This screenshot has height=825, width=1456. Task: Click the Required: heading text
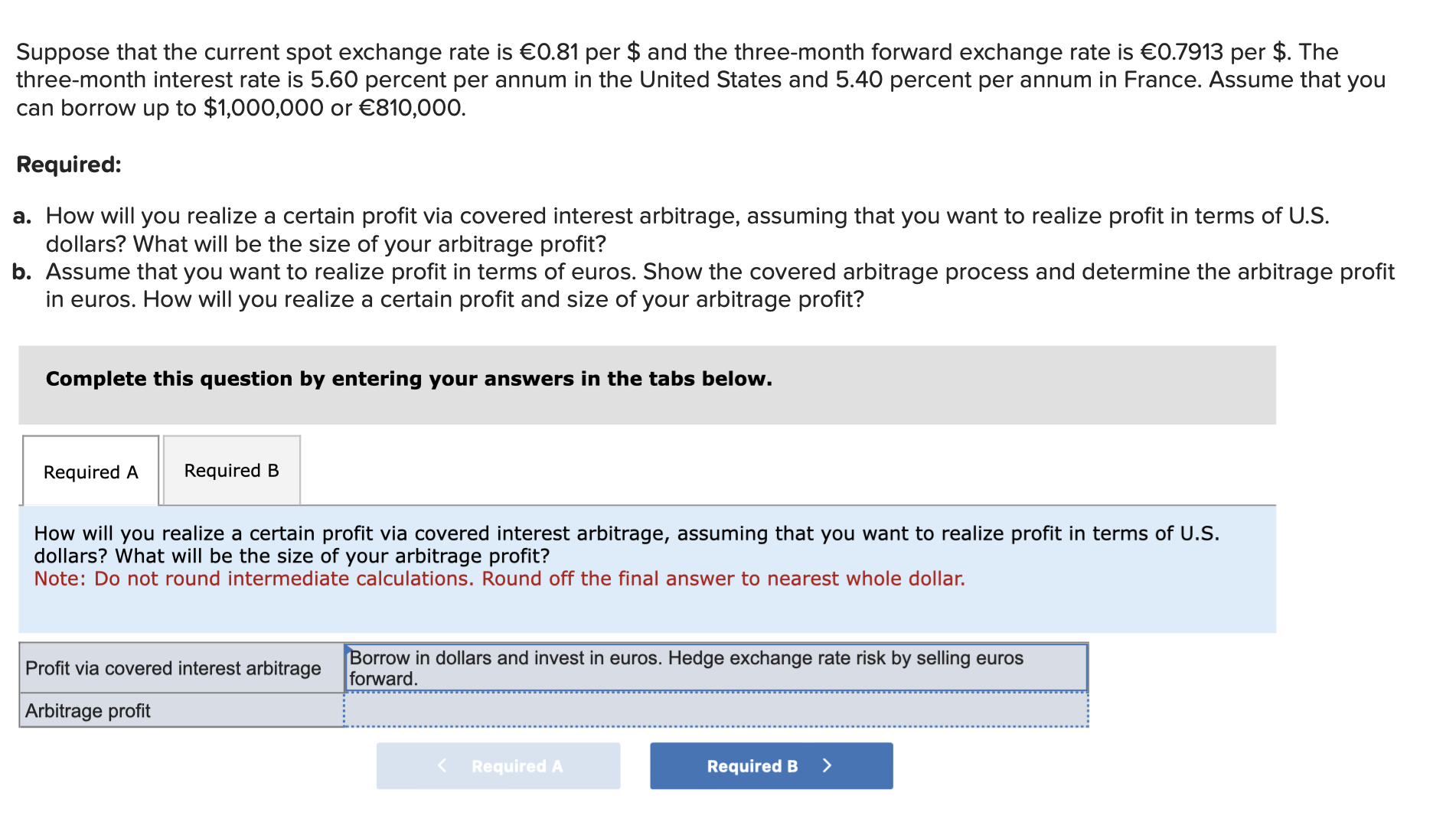[x=68, y=163]
